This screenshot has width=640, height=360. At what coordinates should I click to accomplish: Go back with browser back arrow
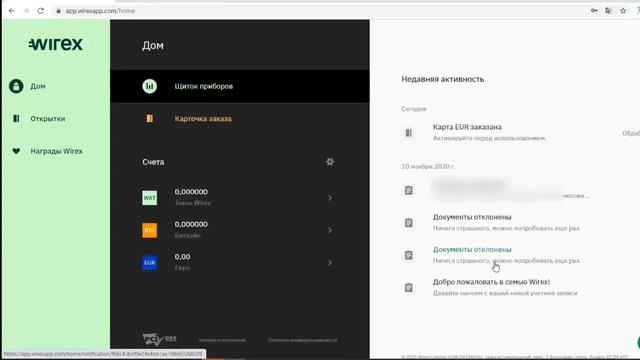click(11, 11)
